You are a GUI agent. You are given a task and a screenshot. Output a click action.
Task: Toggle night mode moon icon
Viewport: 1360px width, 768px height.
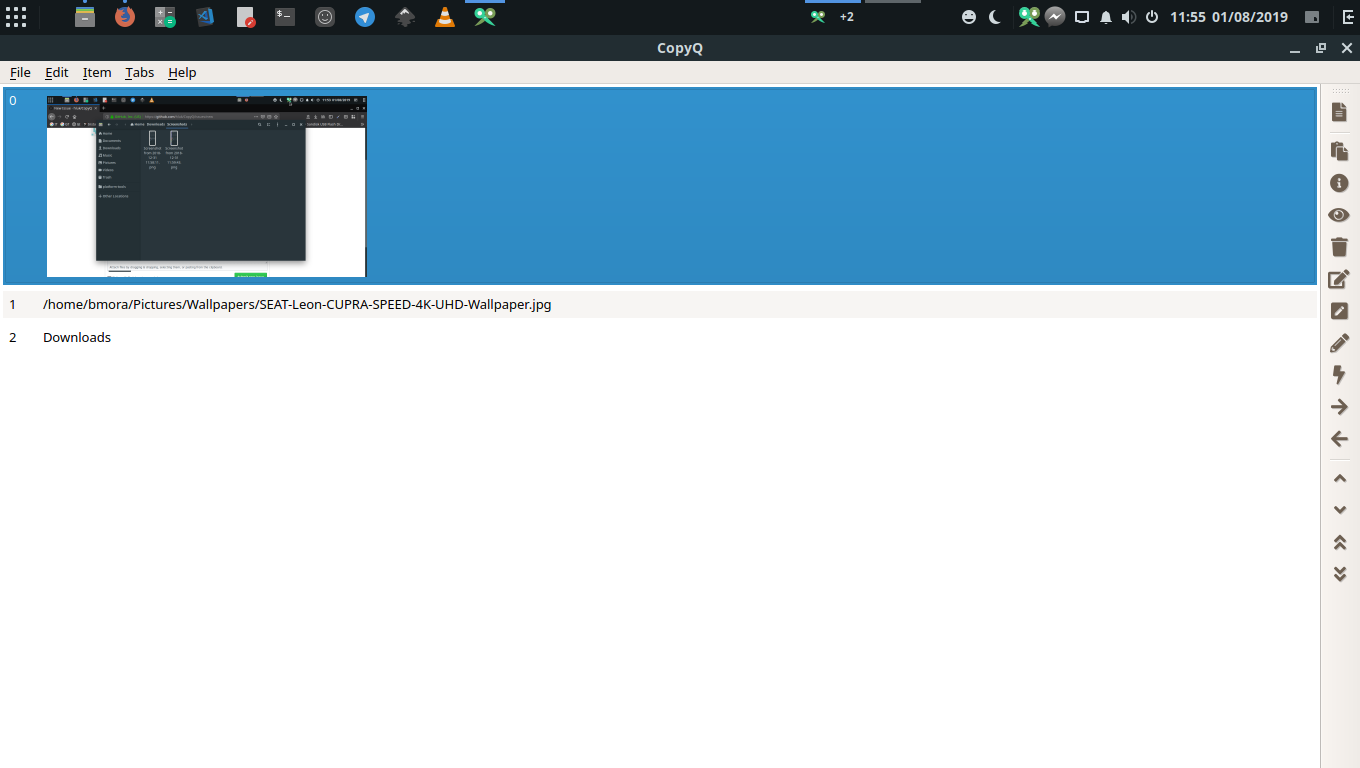[x=995, y=17]
